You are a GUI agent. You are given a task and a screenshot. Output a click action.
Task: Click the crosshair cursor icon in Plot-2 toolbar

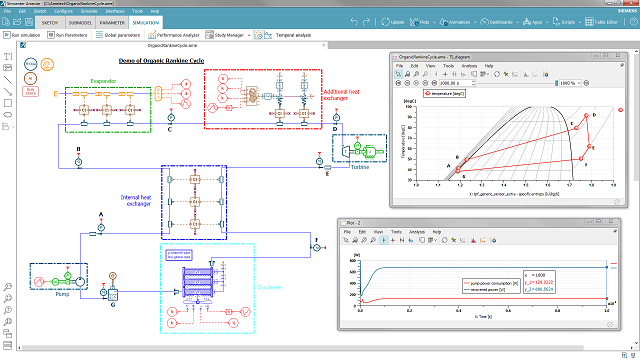click(x=393, y=240)
